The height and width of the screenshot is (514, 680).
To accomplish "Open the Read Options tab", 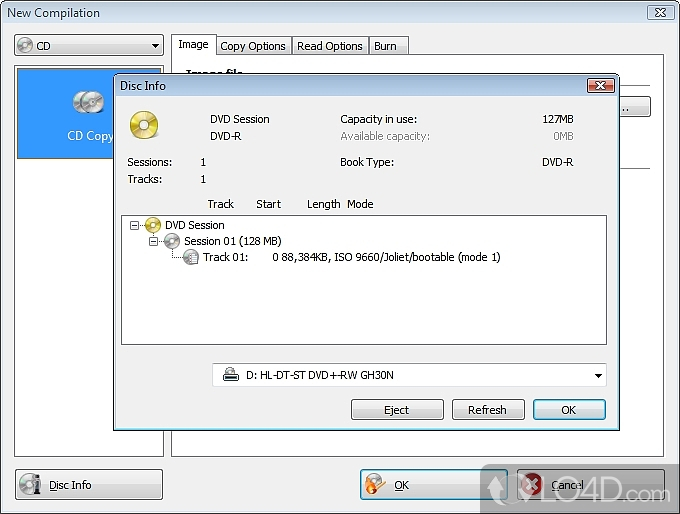I will click(x=330, y=46).
